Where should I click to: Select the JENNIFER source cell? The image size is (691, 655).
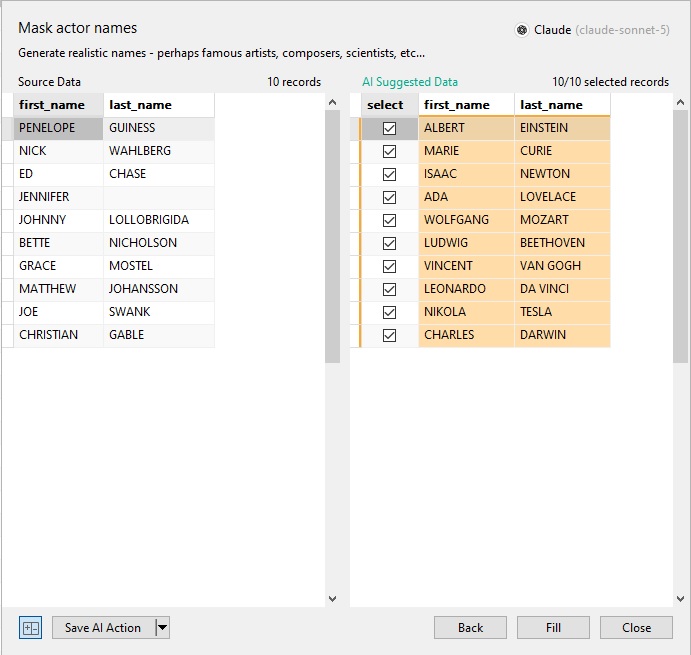(x=59, y=197)
